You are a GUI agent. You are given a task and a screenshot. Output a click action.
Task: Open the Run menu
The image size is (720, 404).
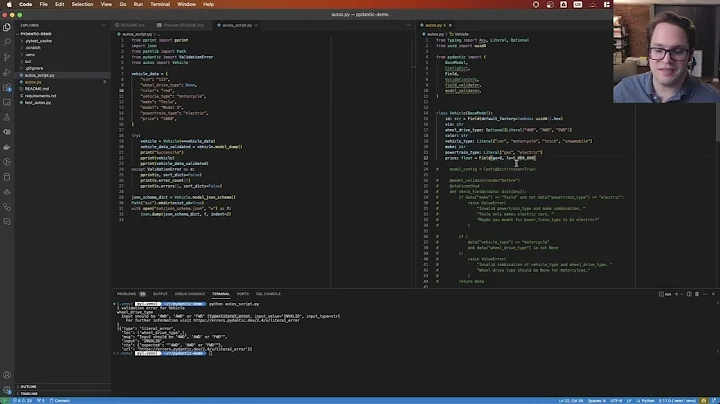click(138, 4)
